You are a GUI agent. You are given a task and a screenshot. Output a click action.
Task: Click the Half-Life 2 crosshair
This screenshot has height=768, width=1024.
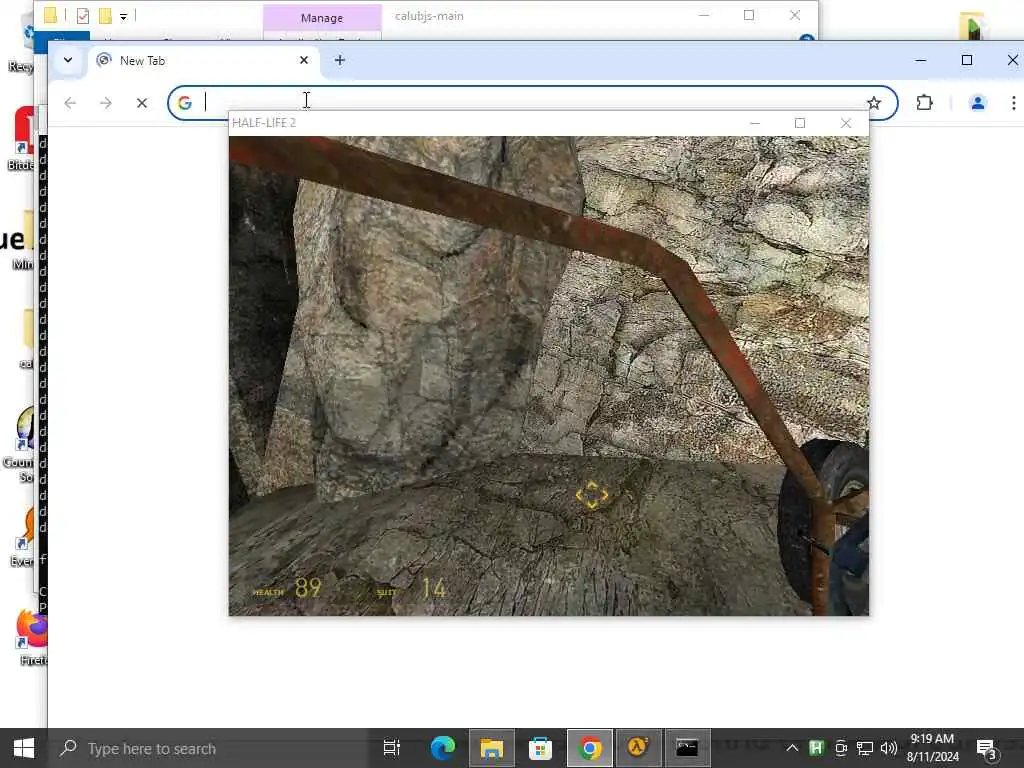pyautogui.click(x=592, y=495)
